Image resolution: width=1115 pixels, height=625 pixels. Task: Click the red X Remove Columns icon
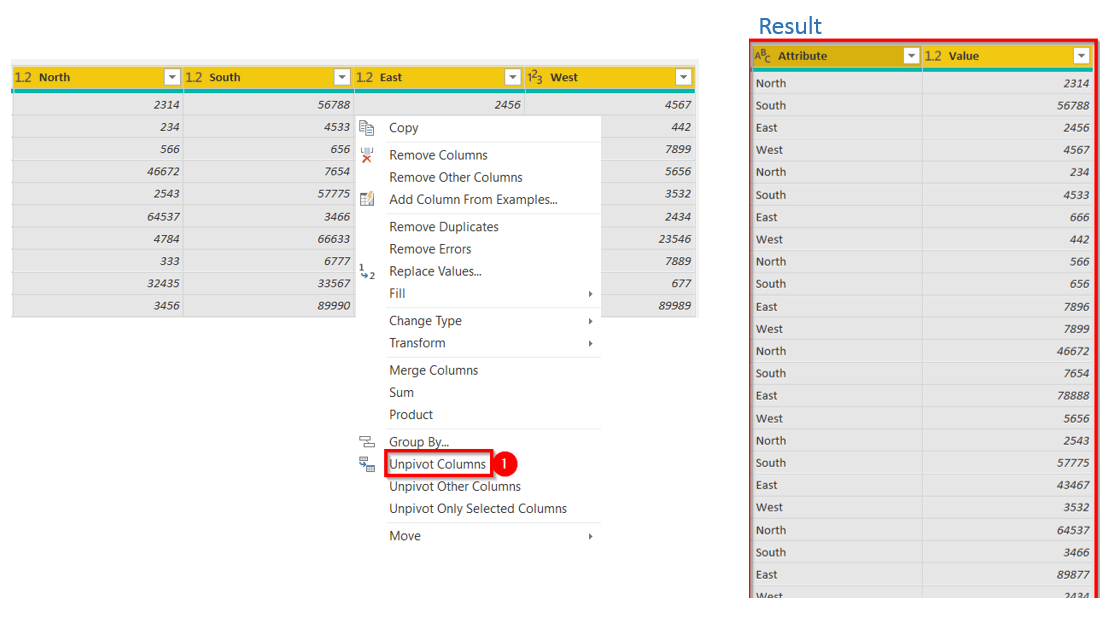pyautogui.click(x=369, y=155)
